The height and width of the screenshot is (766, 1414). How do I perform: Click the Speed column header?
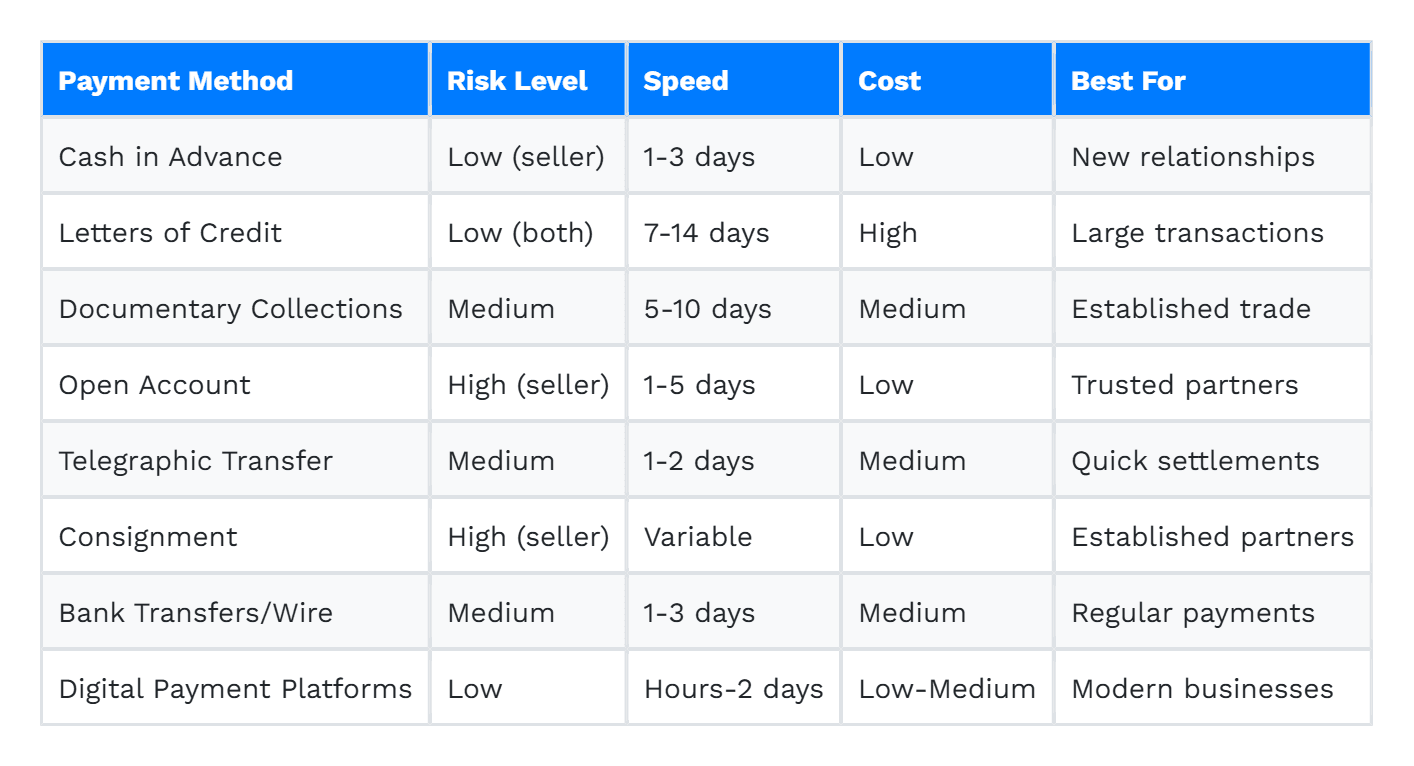[x=734, y=80]
